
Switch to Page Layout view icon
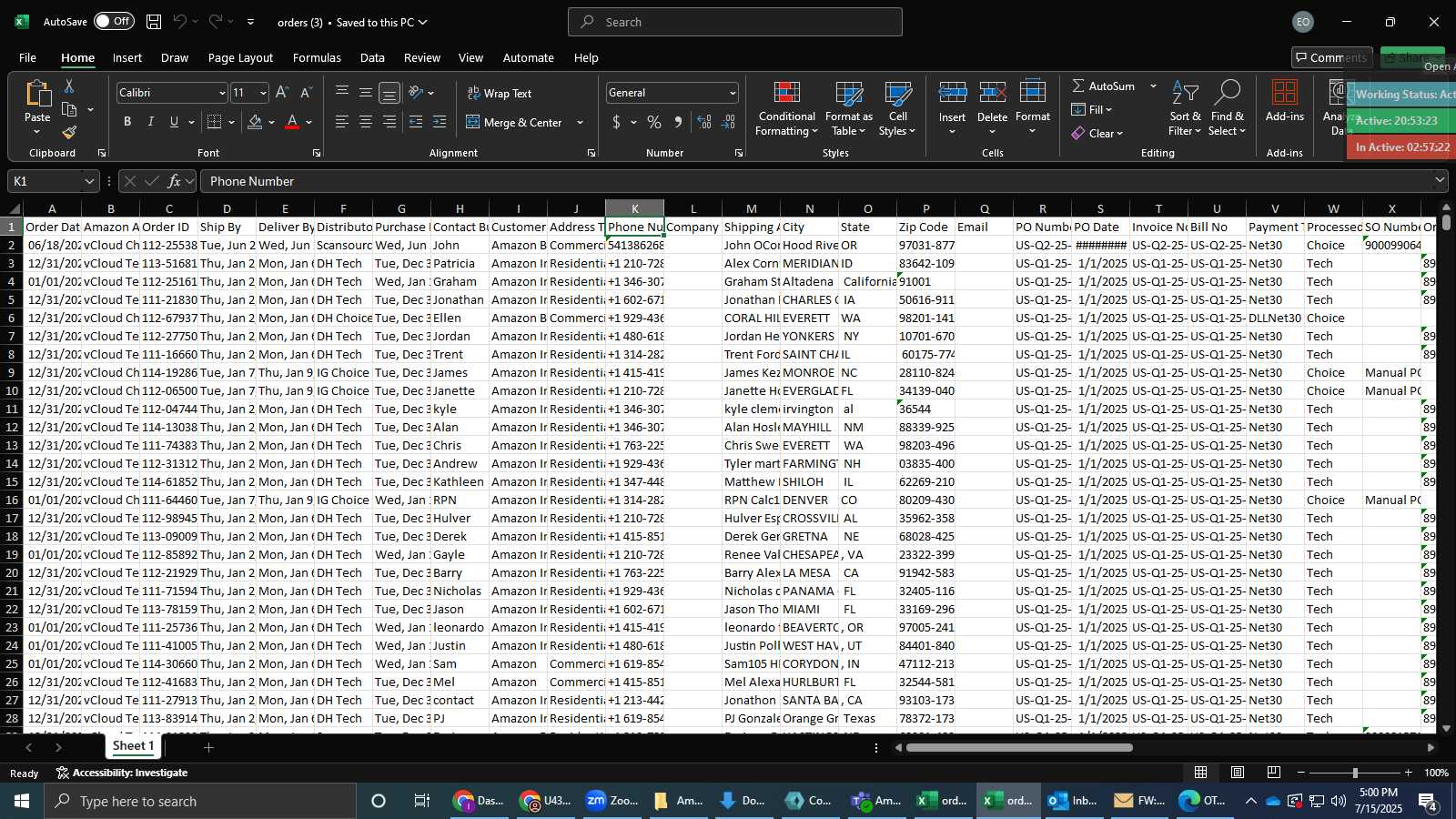1238,773
